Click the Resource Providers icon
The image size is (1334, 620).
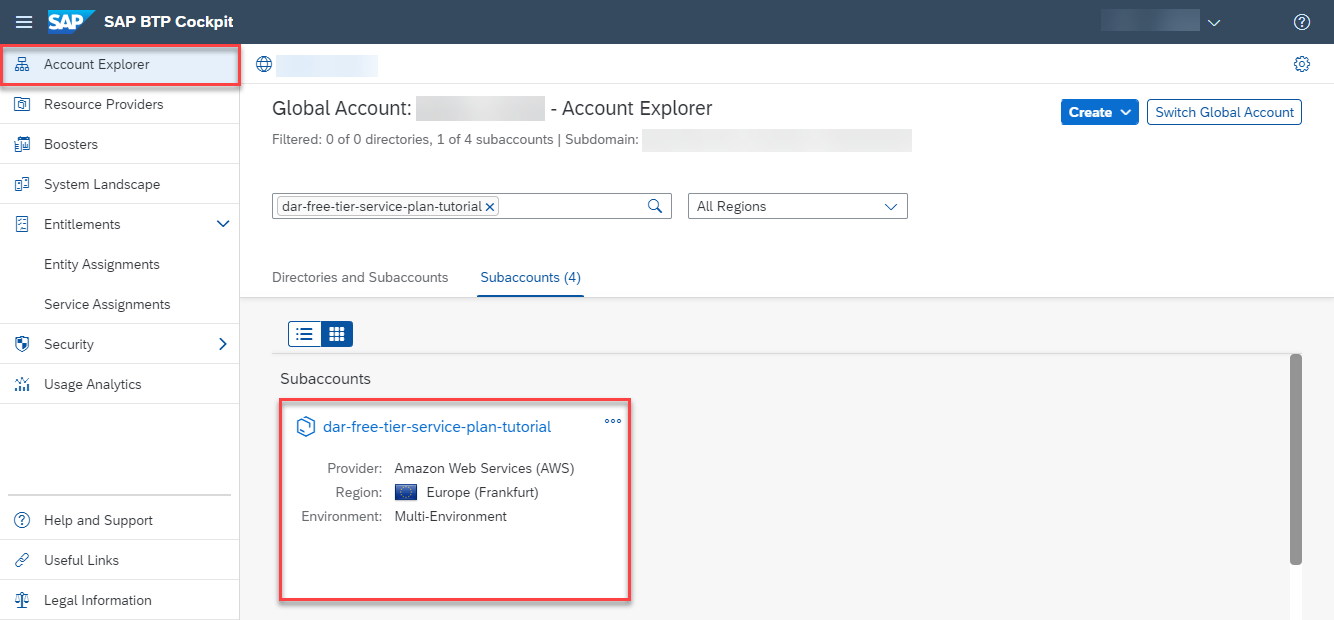click(22, 104)
